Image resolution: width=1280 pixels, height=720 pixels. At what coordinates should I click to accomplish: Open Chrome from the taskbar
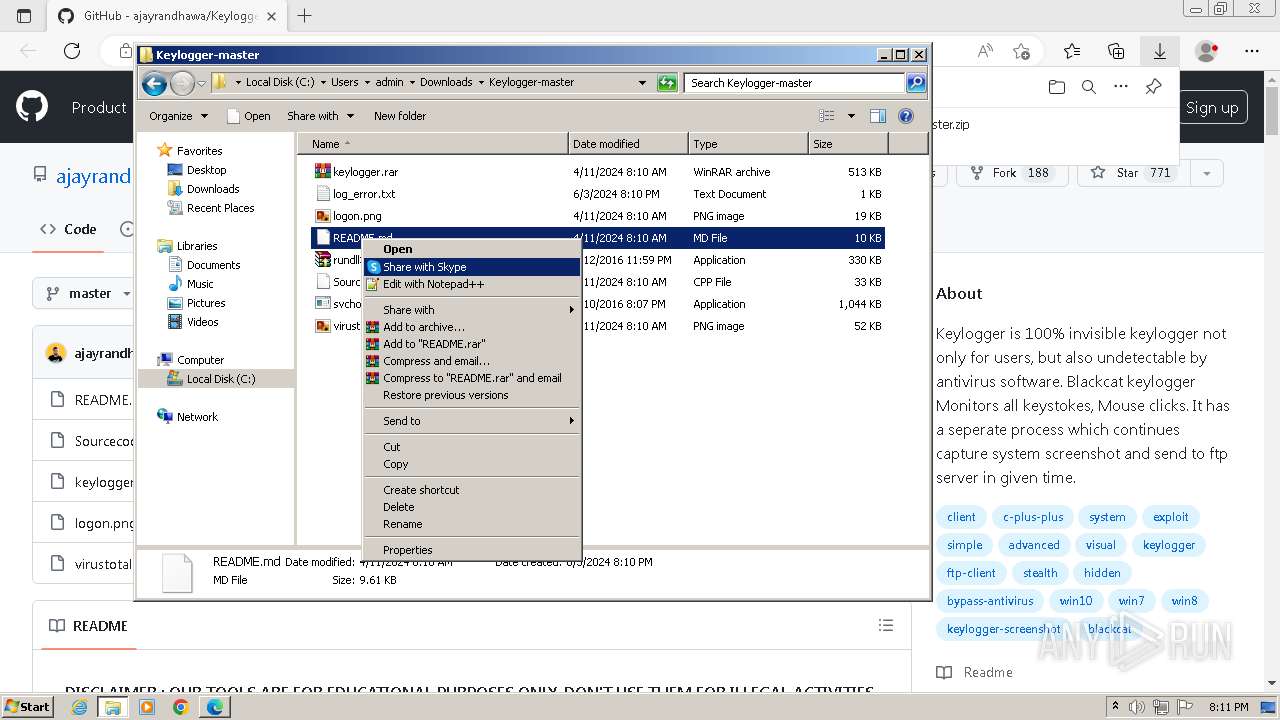(180, 707)
